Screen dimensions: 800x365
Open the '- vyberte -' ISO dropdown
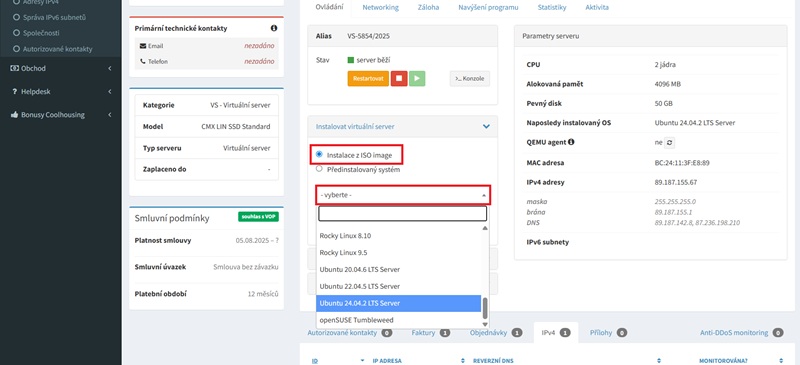pos(403,195)
